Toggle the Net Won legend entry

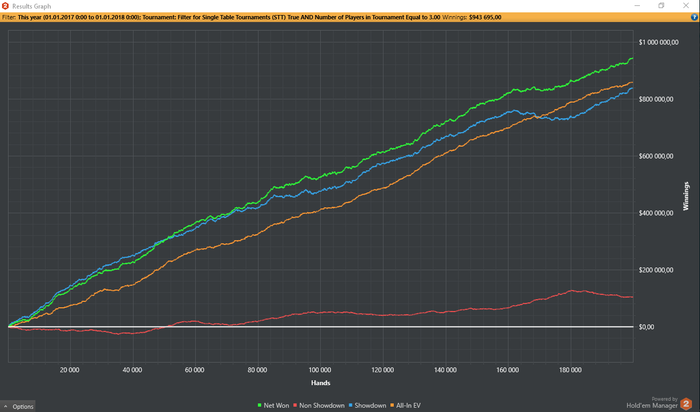point(273,405)
